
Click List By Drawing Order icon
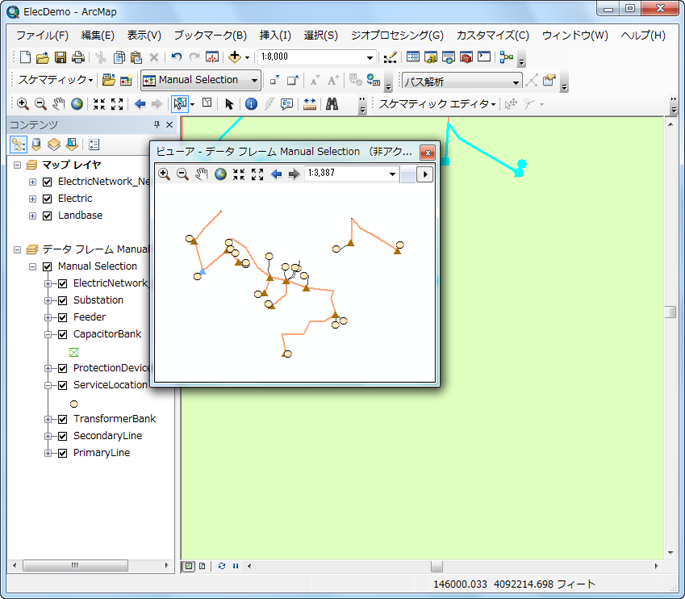[x=19, y=145]
